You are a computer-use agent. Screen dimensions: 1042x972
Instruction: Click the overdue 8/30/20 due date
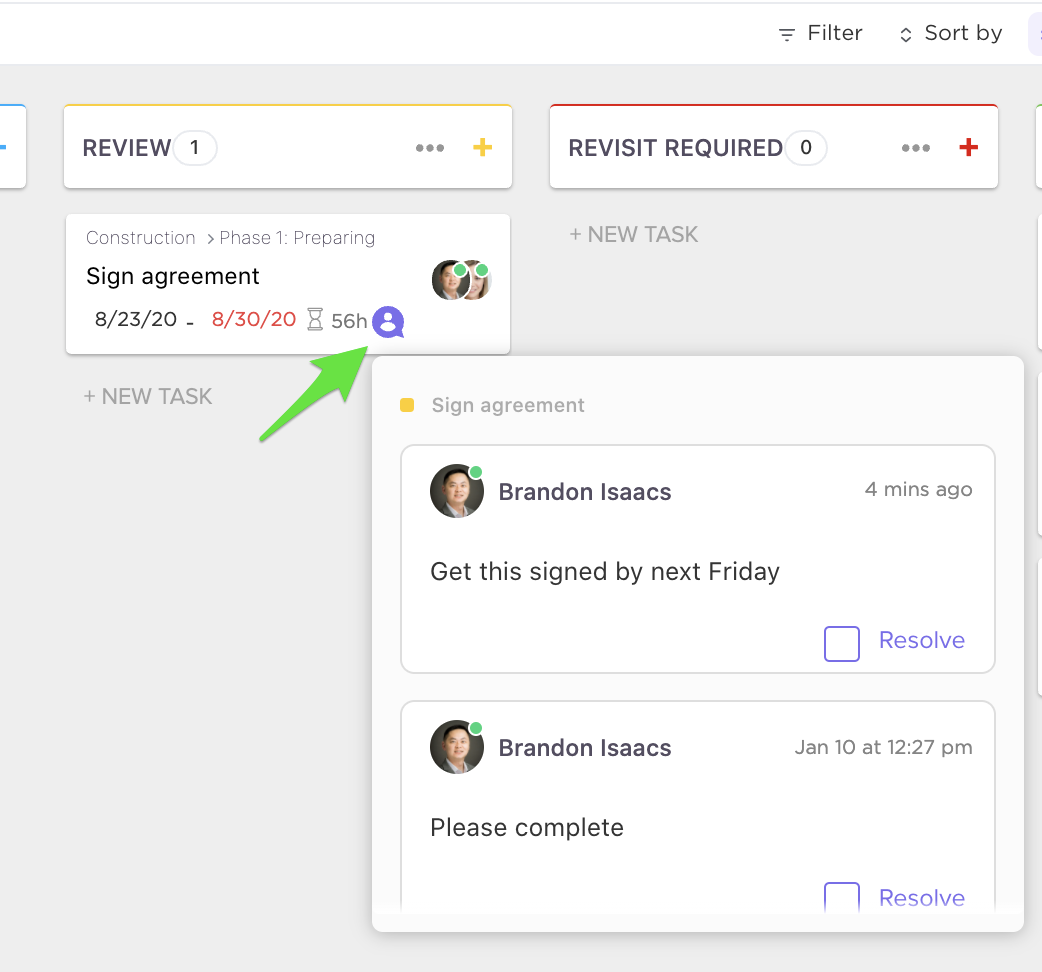254,320
